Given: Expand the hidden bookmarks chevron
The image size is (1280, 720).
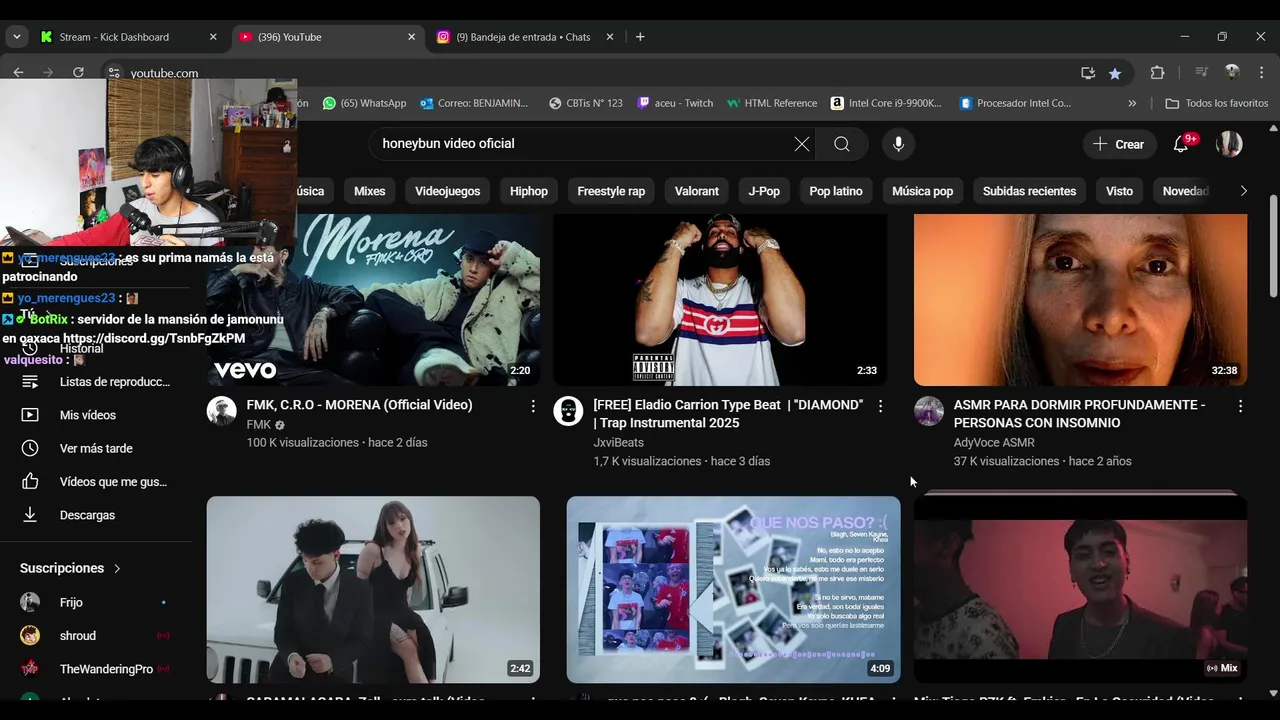Looking at the screenshot, I should (1132, 103).
